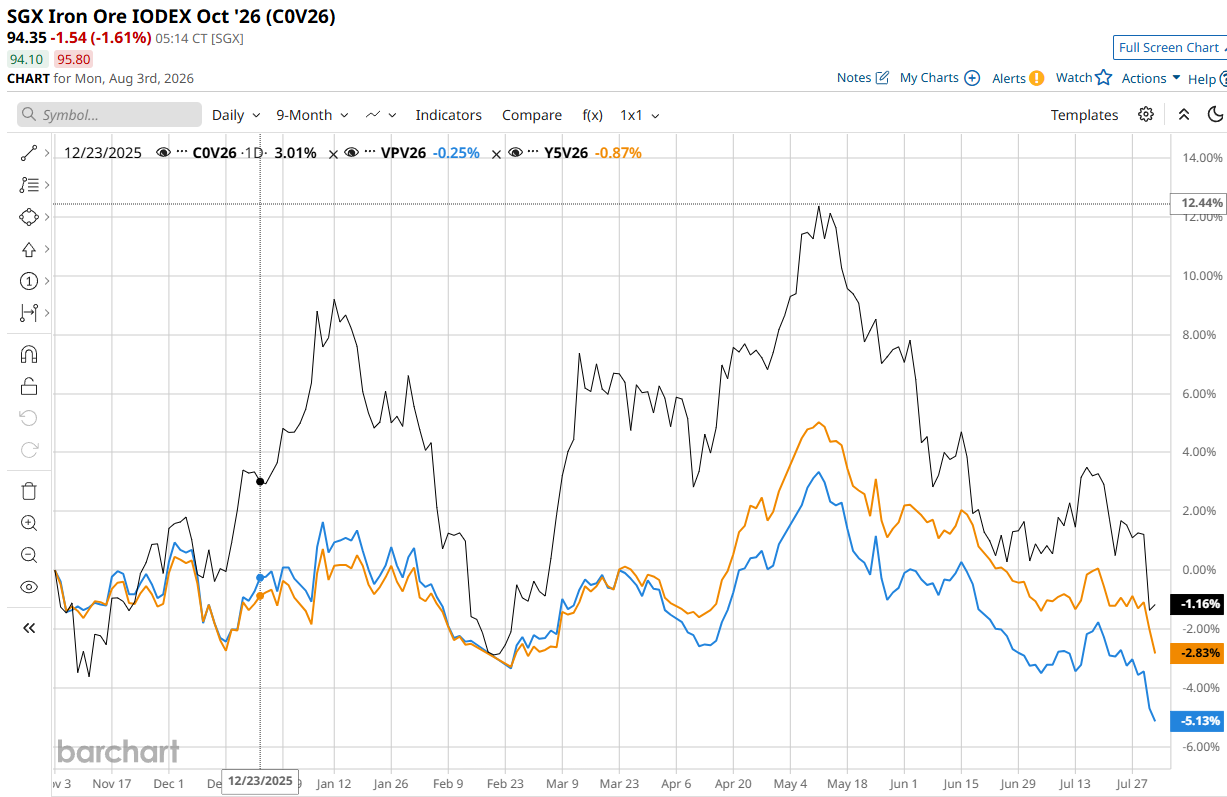The width and height of the screenshot is (1227, 797).
Task: Delete drawings with the trash icon
Action: (28, 491)
